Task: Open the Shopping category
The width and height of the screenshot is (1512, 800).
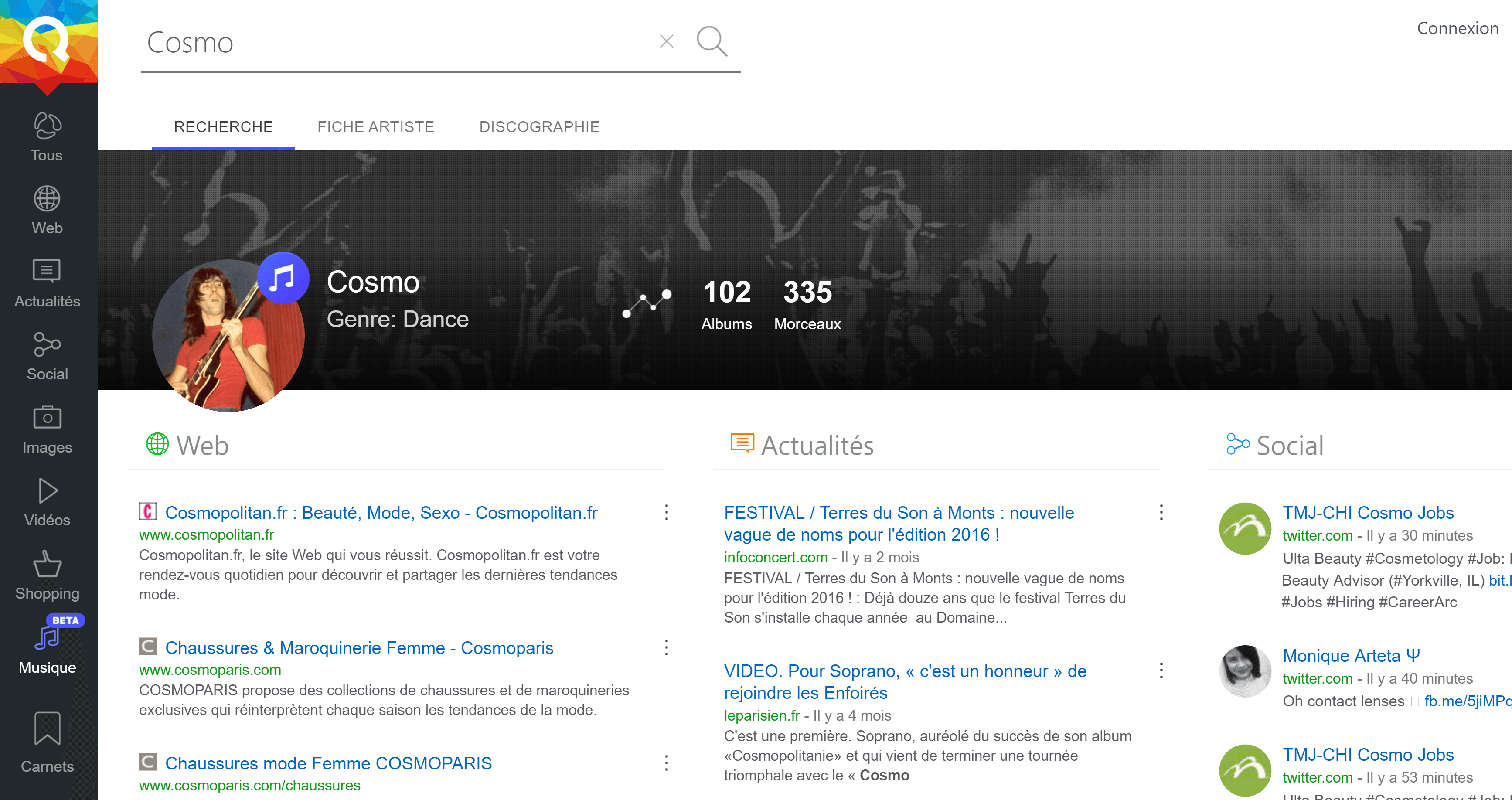Action: click(47, 576)
